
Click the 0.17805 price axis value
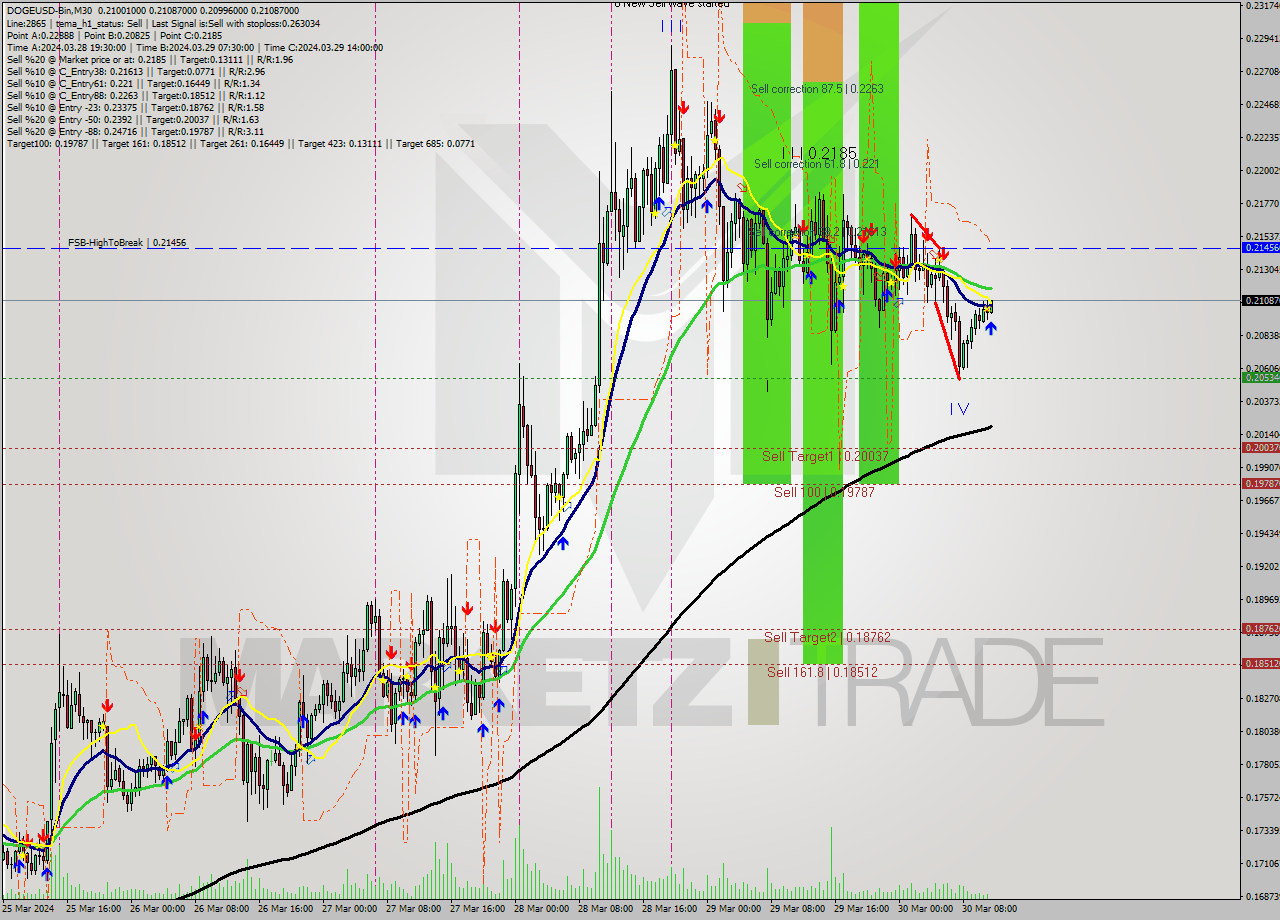[x=1262, y=765]
